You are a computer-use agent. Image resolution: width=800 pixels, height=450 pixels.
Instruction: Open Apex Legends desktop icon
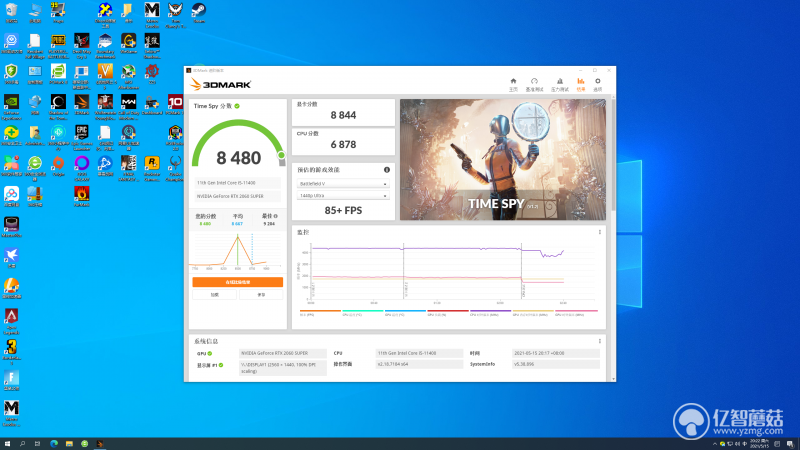point(11,321)
